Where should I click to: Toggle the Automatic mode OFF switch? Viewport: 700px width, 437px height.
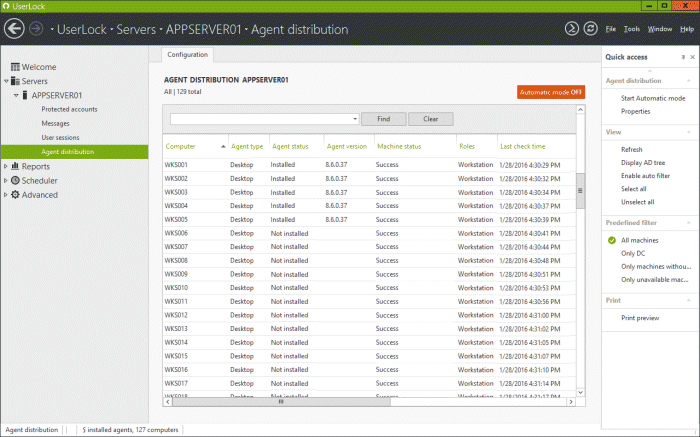coord(551,92)
